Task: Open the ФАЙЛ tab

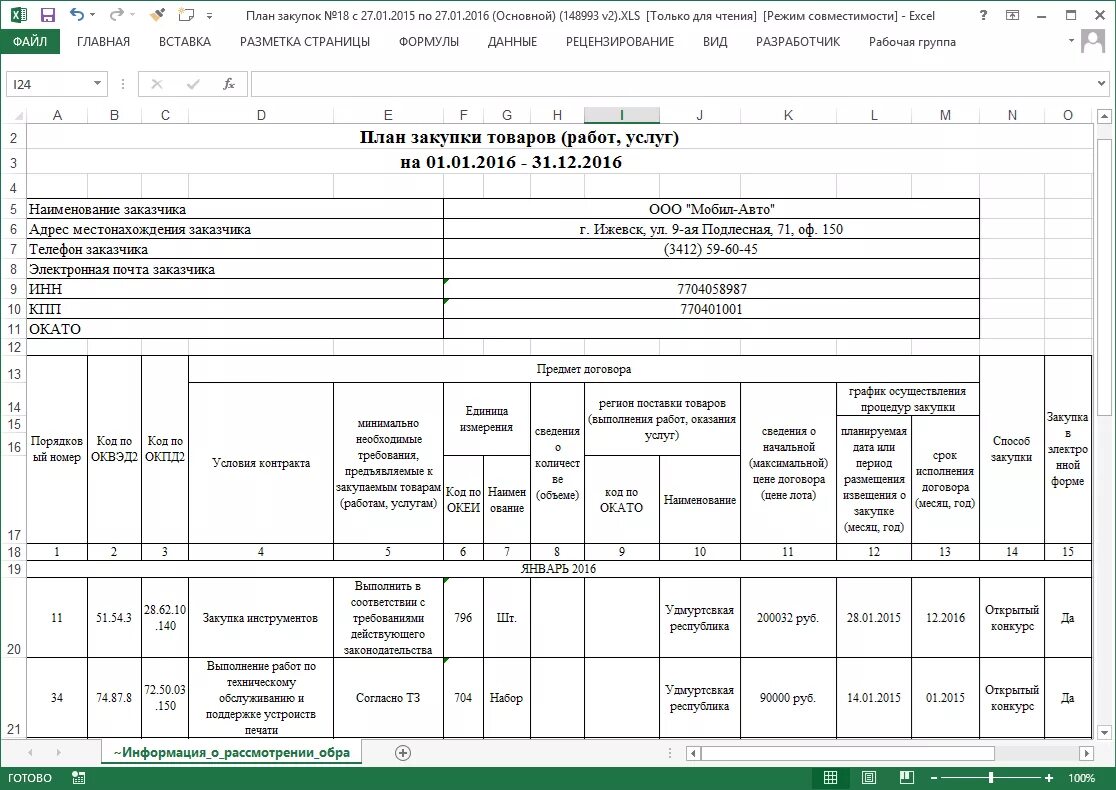Action: pos(30,42)
